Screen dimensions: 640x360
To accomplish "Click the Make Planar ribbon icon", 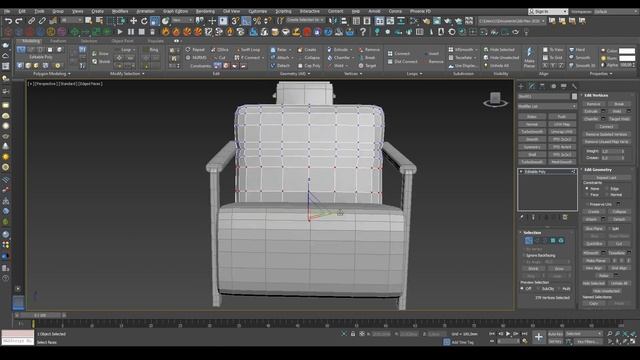I will pyautogui.click(x=529, y=58).
